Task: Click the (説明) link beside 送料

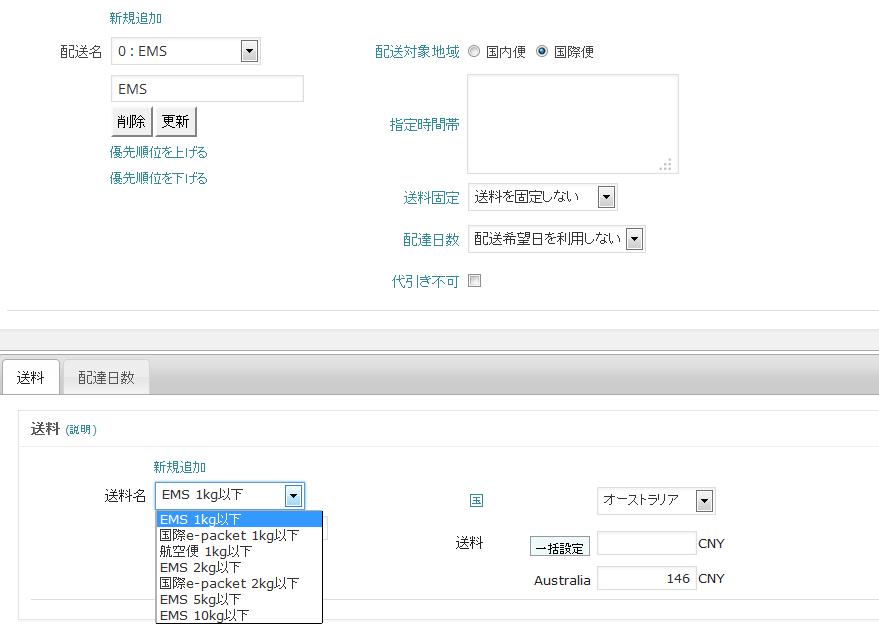Action: [81, 430]
